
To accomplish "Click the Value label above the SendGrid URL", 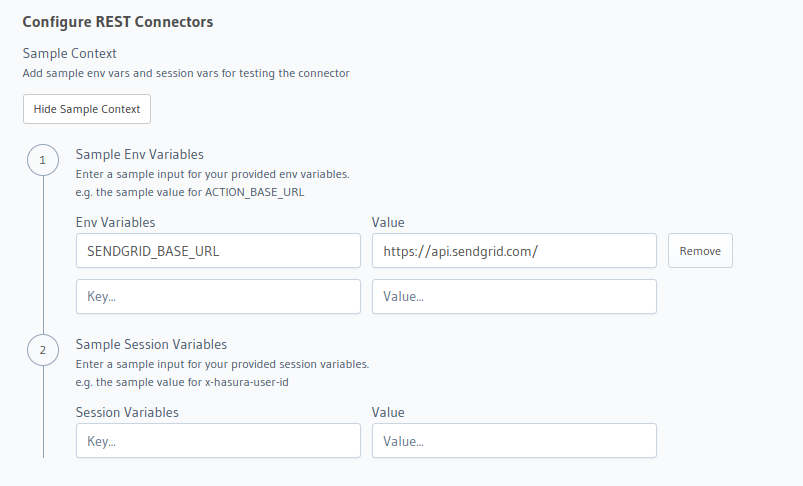I will pos(388,222).
